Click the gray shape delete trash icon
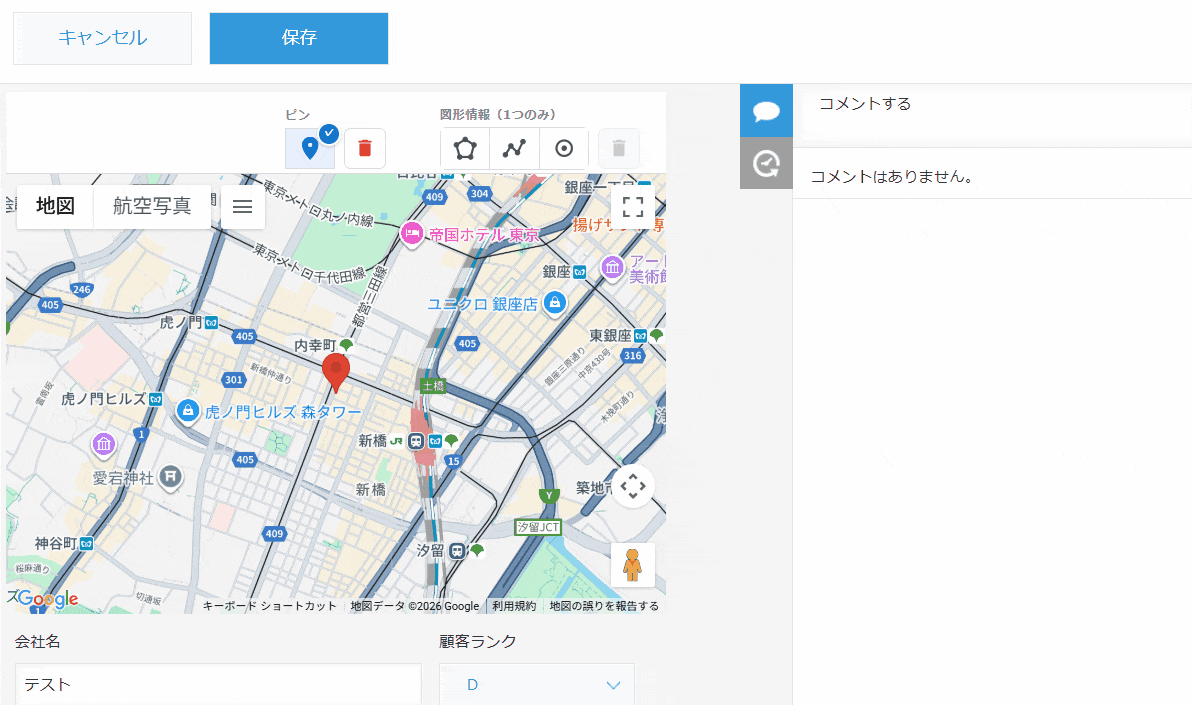This screenshot has height=705, width=1192. (x=618, y=147)
